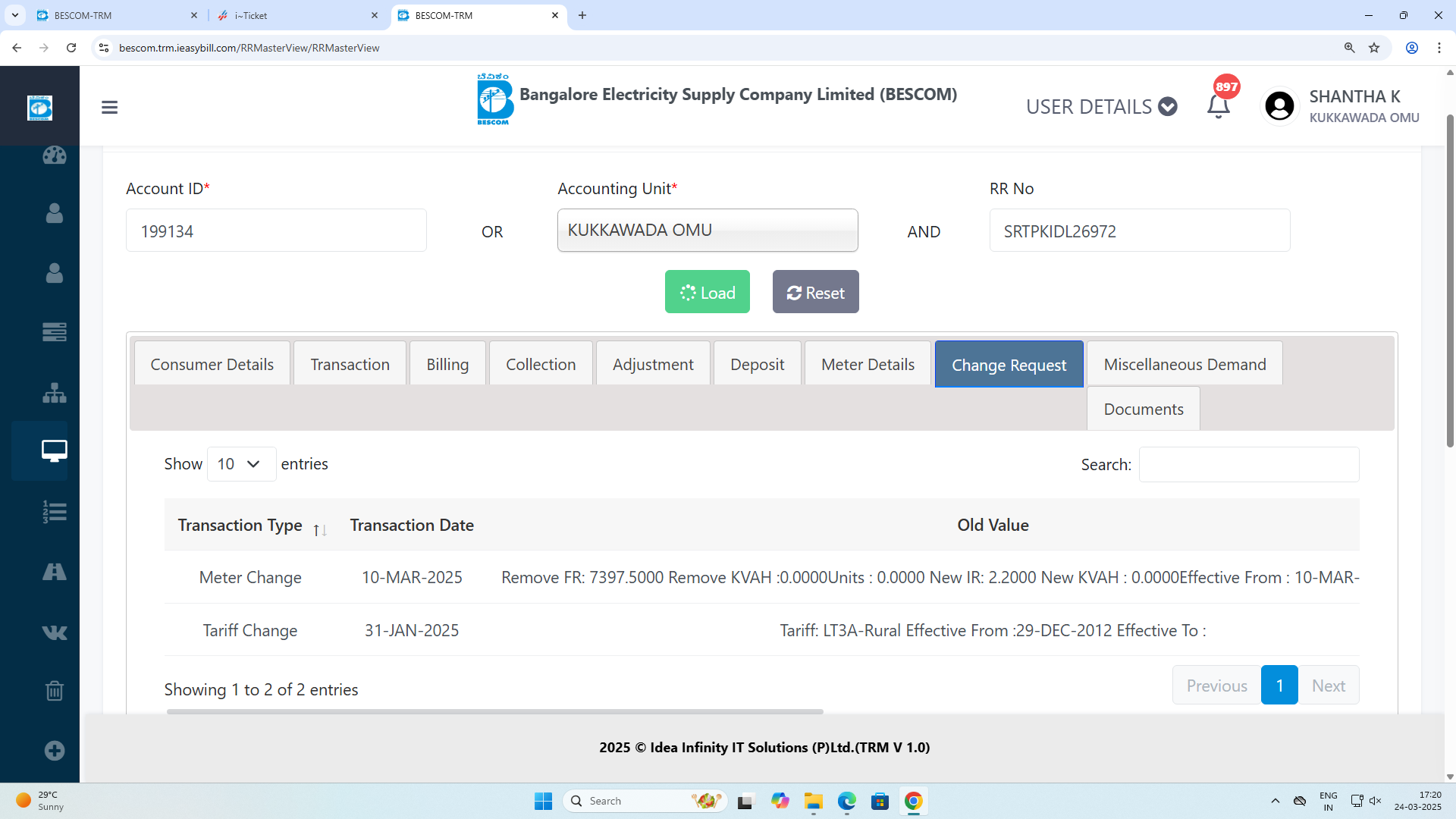This screenshot has width=1456, height=819.
Task: Click the BESCOM header logo
Action: [494, 99]
